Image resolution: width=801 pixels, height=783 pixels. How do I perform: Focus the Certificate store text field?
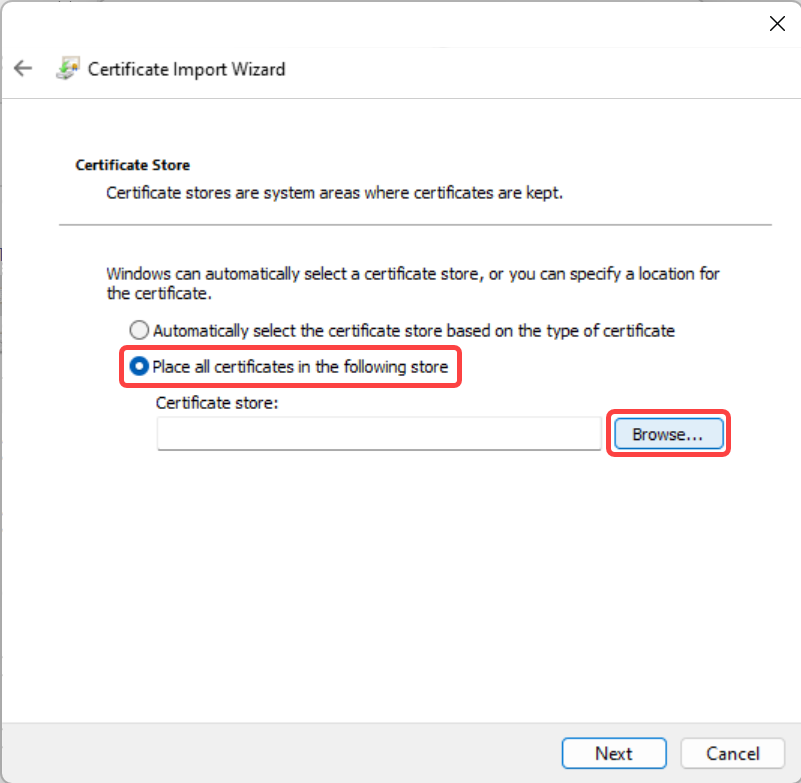[x=379, y=434]
